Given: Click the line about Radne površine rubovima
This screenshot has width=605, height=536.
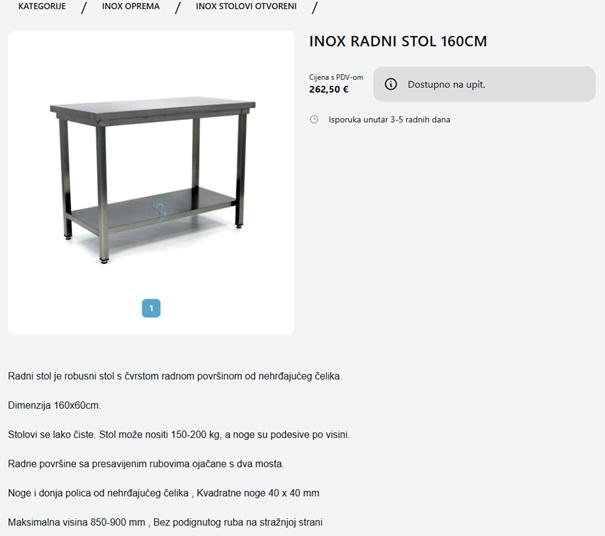Looking at the screenshot, I should point(146,464).
